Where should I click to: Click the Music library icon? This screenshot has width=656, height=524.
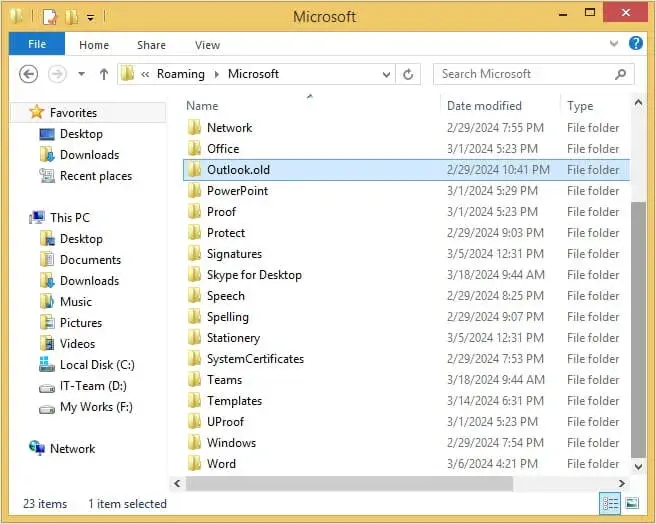(x=47, y=301)
